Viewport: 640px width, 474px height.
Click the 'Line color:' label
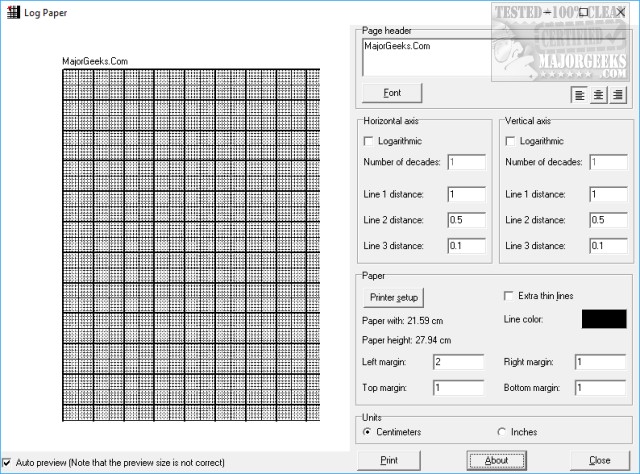(523, 319)
